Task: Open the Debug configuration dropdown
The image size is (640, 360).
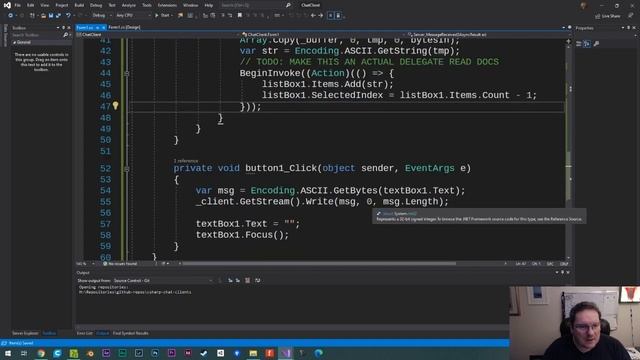Action: pyautogui.click(x=102, y=16)
